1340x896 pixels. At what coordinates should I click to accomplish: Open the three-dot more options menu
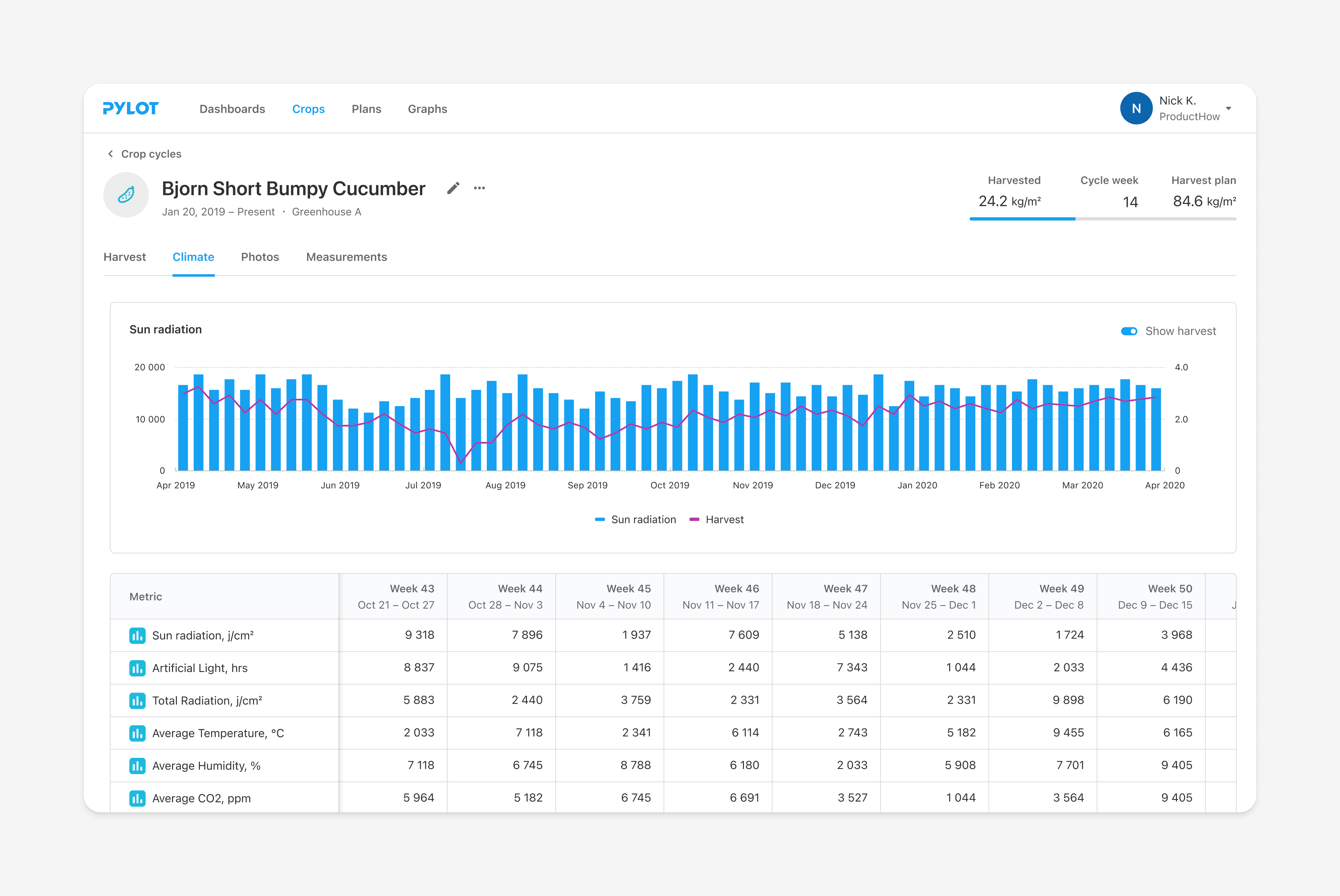(x=479, y=188)
